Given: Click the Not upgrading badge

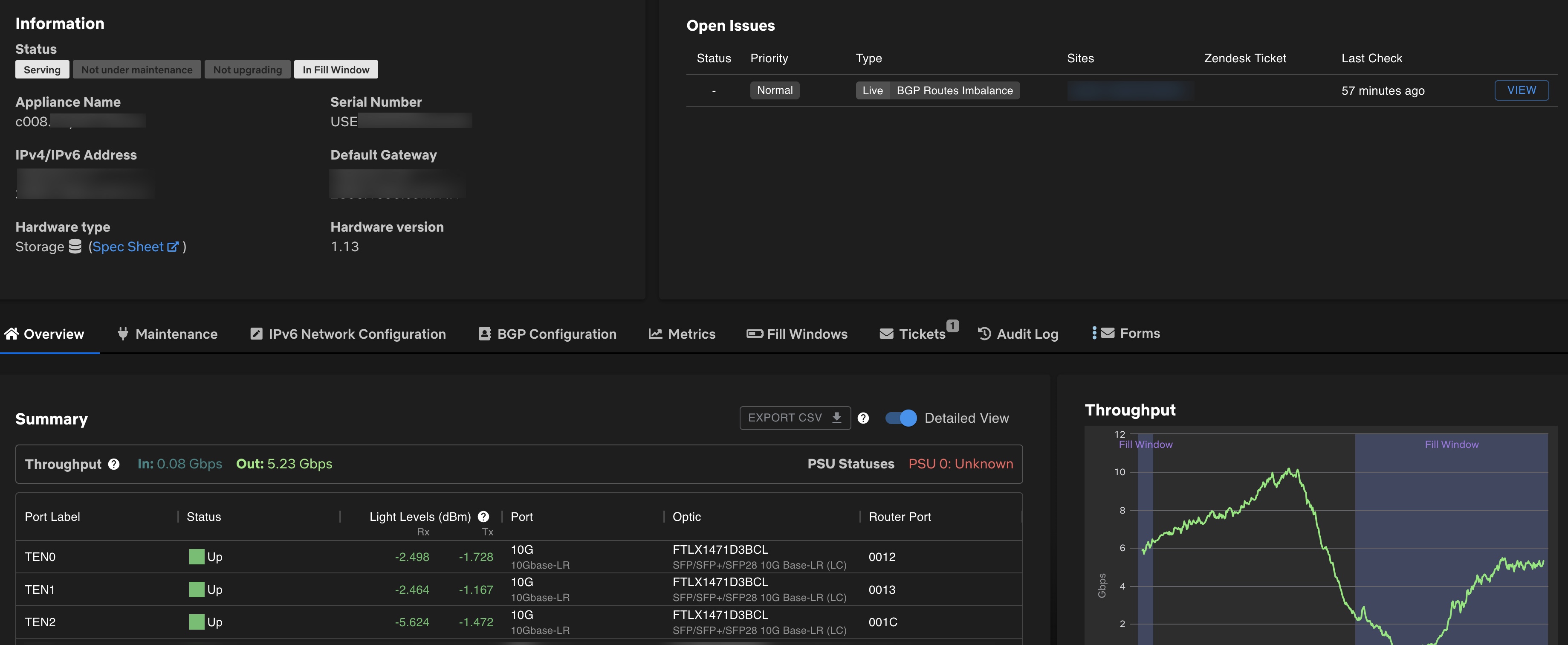Looking at the screenshot, I should [248, 70].
